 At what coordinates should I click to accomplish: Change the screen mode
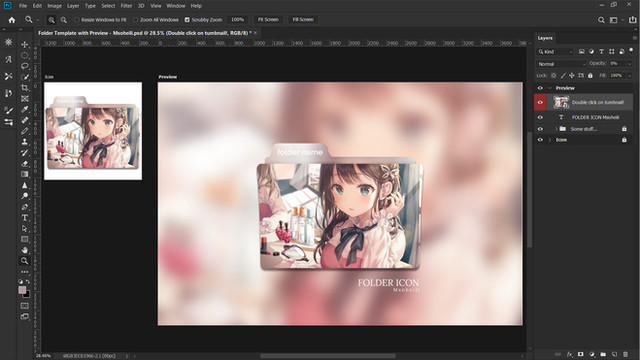coord(24,316)
